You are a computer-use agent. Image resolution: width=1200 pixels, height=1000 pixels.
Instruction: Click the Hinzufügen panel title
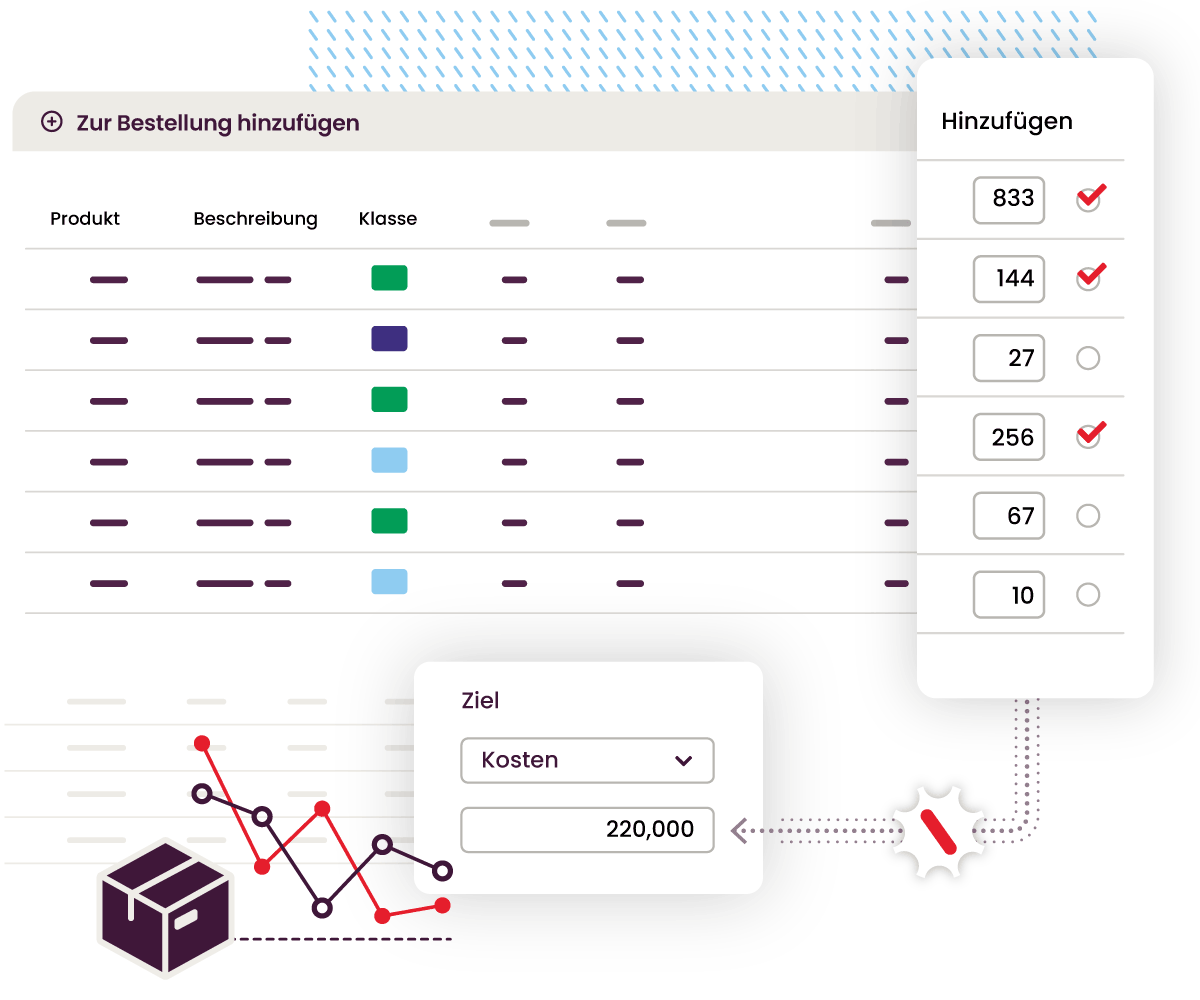[1007, 122]
